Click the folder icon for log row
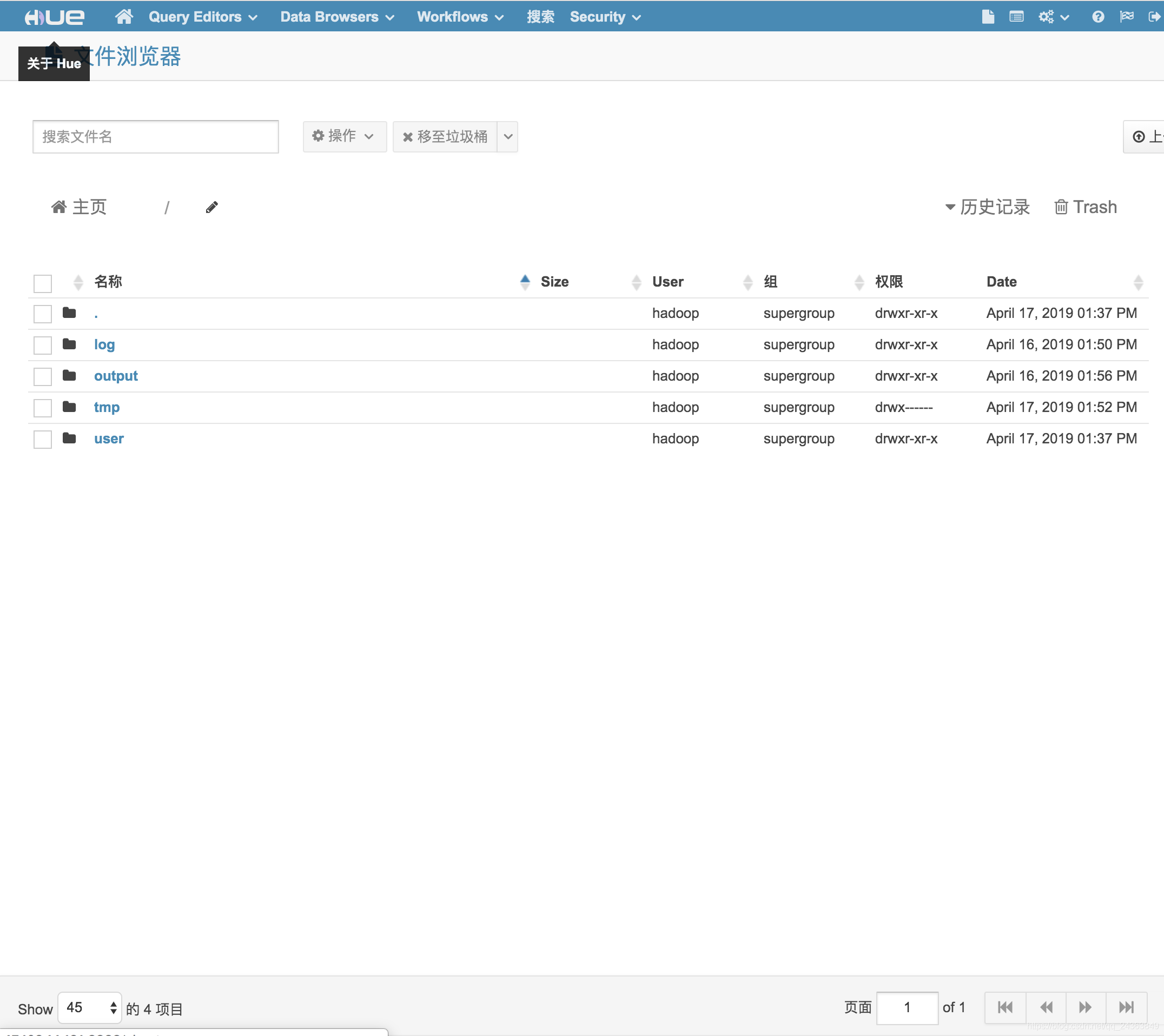1164x1036 pixels. coord(69,344)
